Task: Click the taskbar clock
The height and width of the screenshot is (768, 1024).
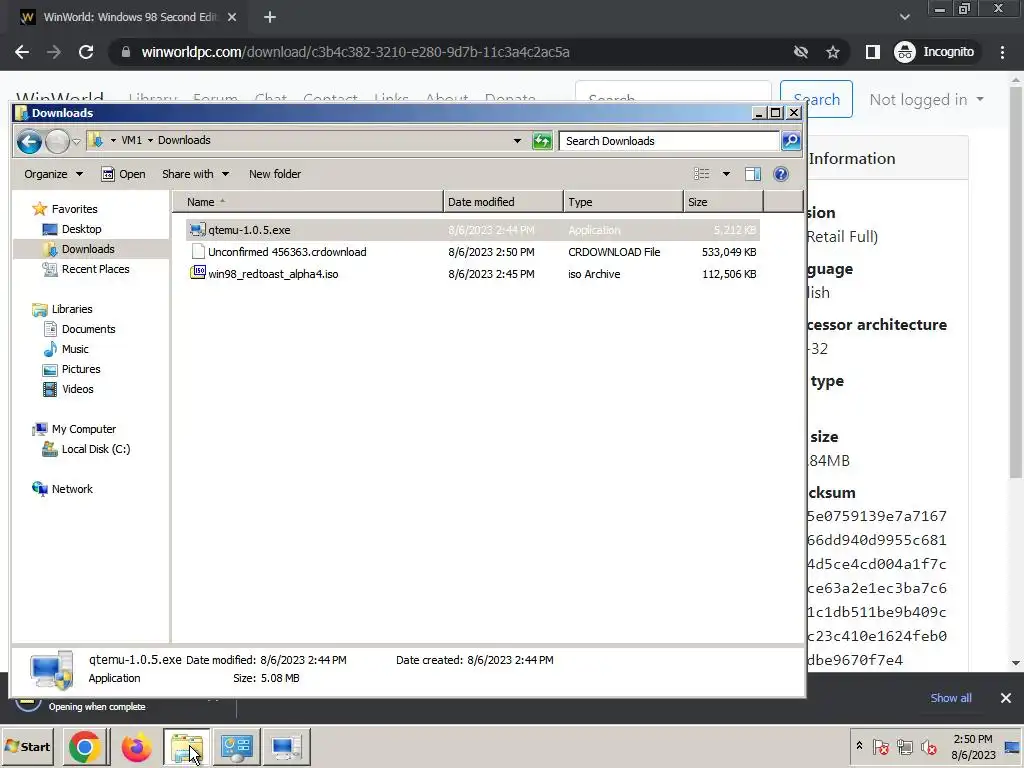Action: [972, 747]
